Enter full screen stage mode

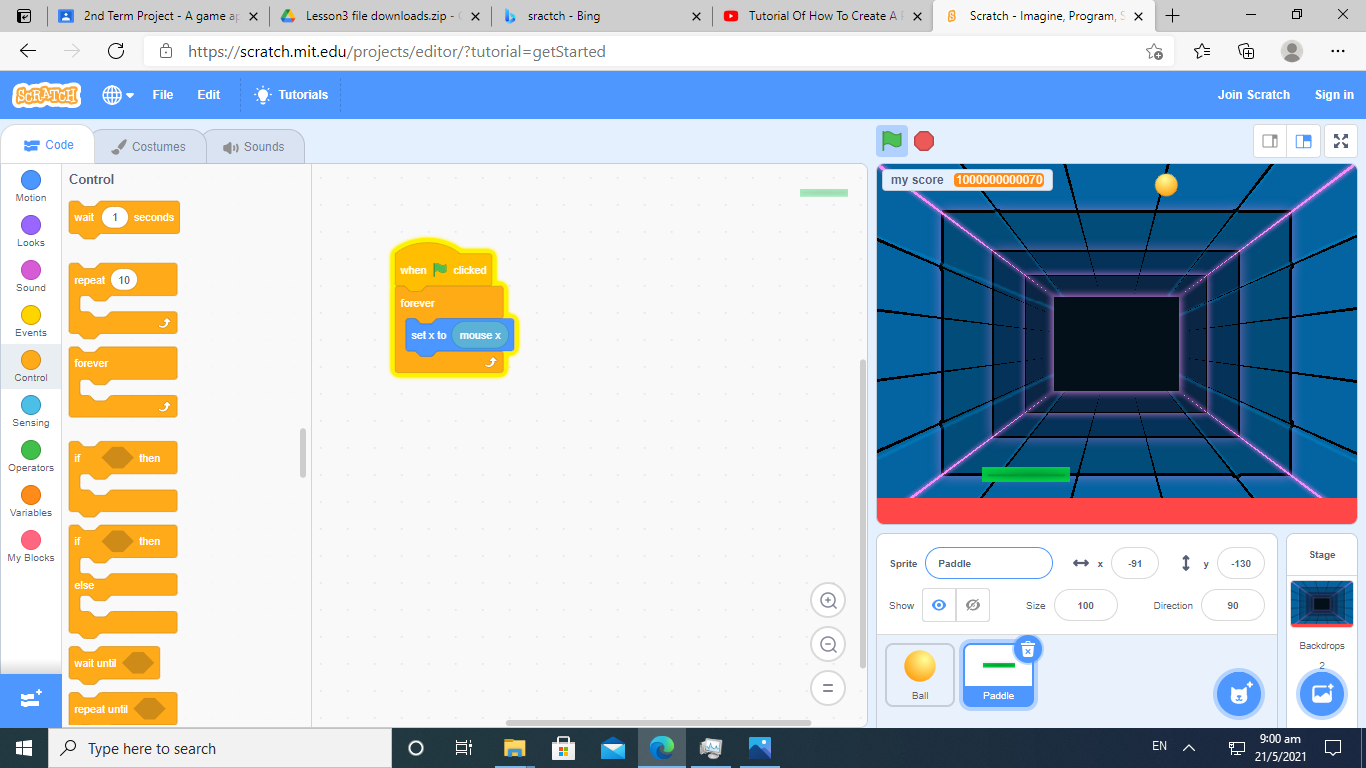(1340, 141)
